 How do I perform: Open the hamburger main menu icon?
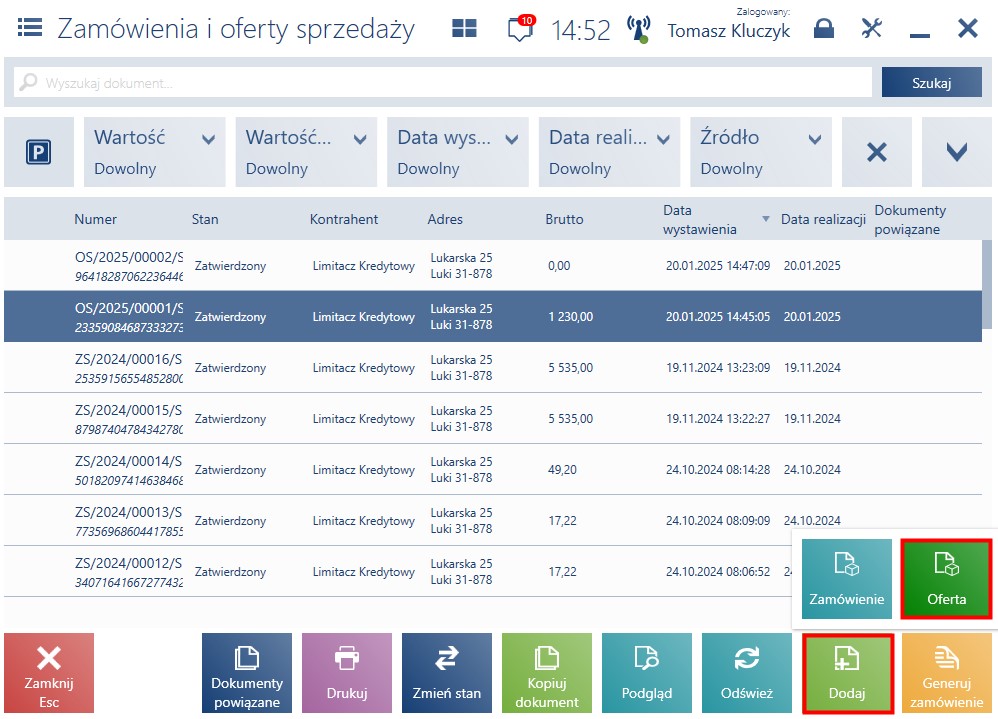[30, 28]
